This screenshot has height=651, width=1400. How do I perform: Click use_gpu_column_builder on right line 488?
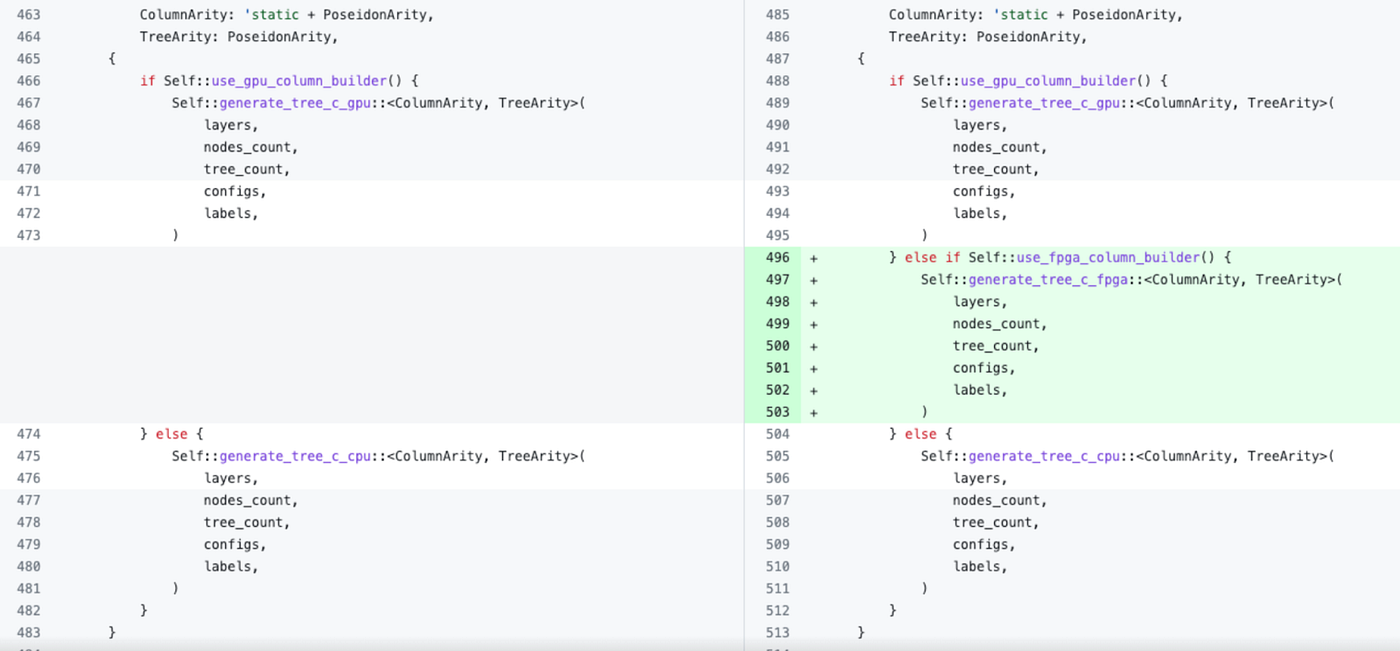click(x=1049, y=81)
